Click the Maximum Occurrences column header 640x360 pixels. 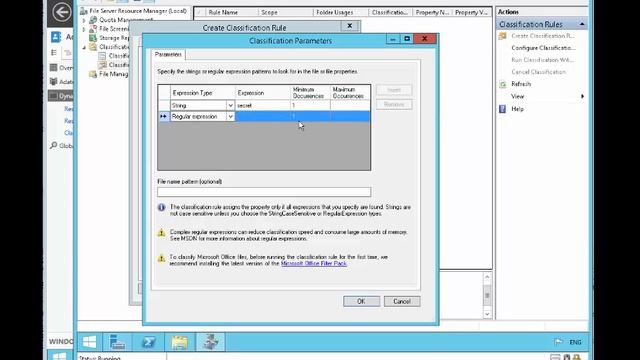(x=350, y=93)
